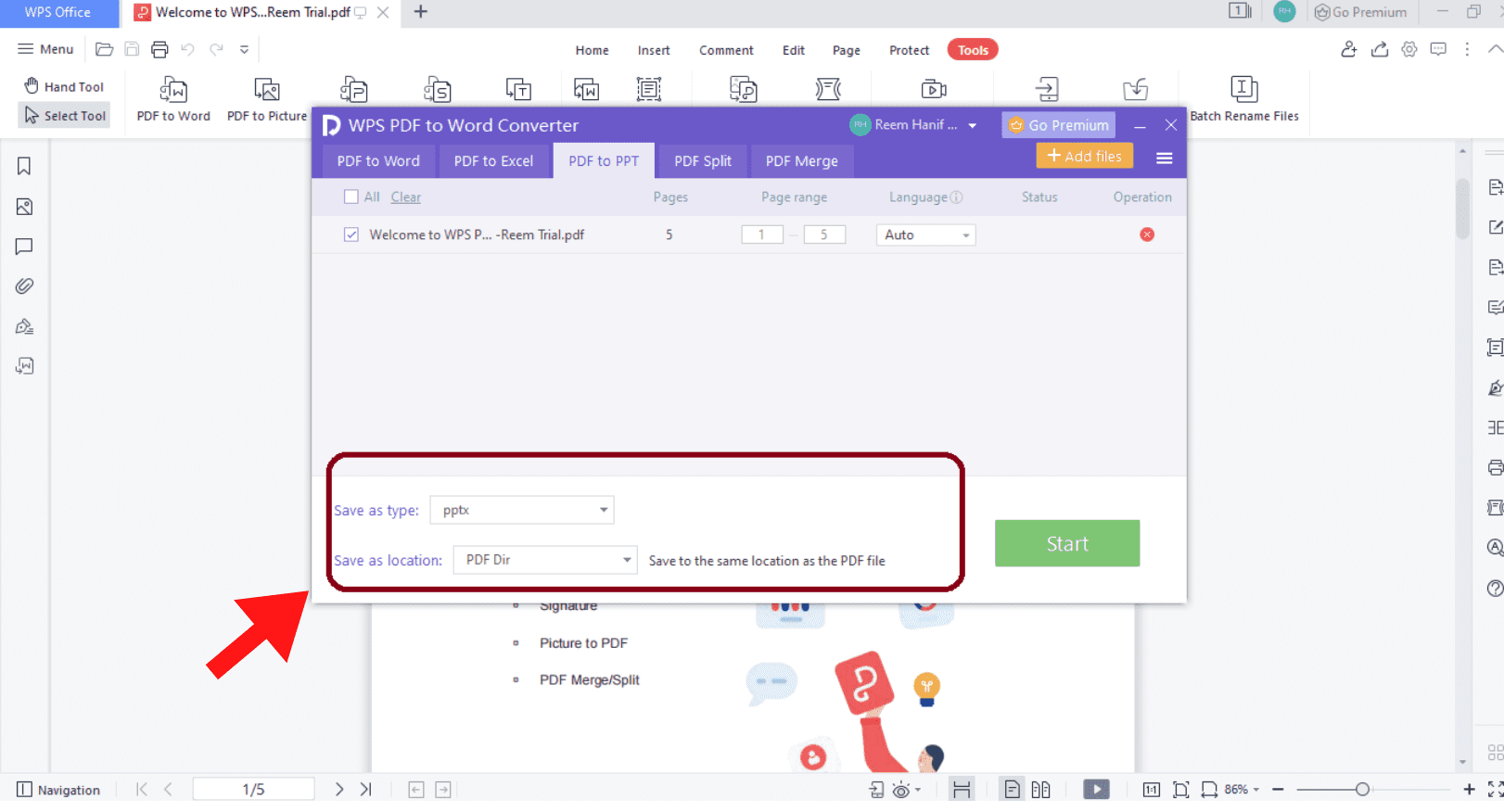Open the bookmark panel in left sidebar
1504x812 pixels.
coord(24,166)
